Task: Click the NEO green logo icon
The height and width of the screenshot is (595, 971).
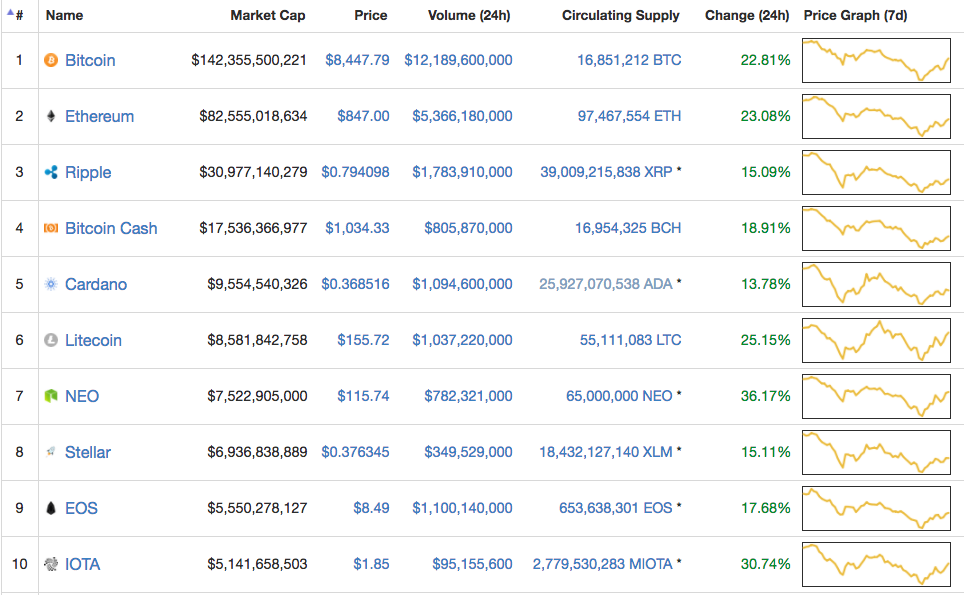Action: [51, 397]
